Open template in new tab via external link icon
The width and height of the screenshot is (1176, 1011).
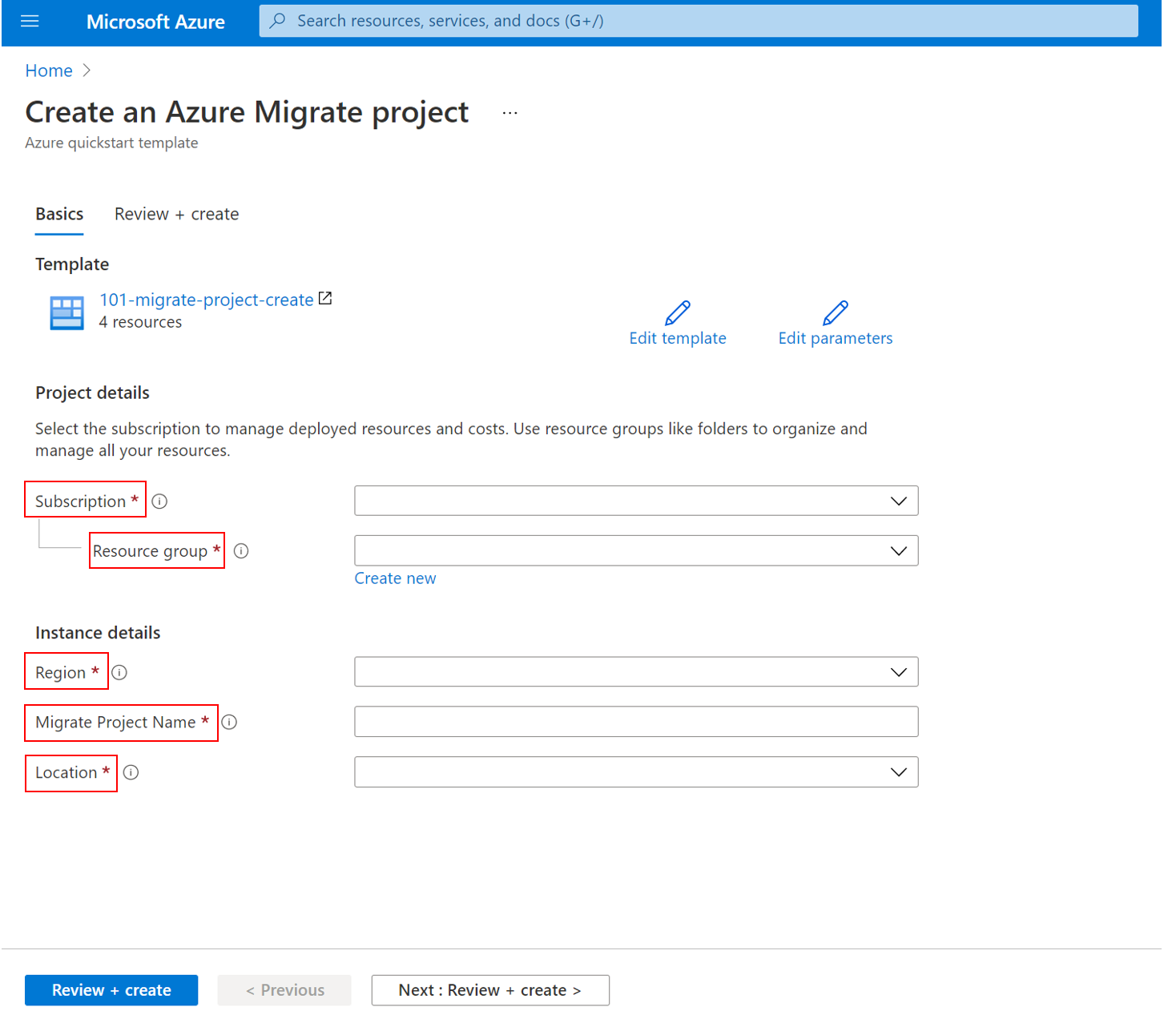click(x=325, y=297)
